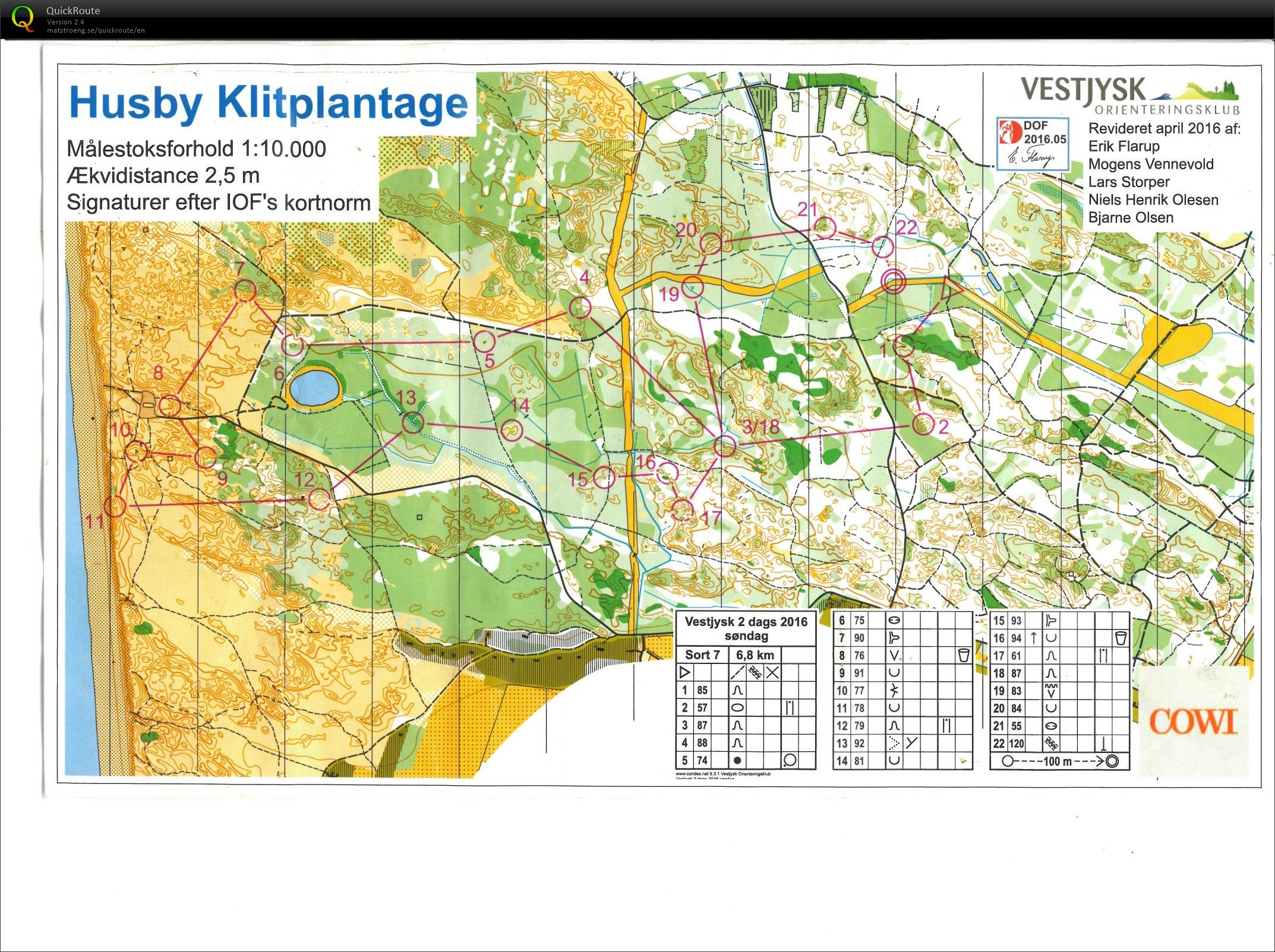Image resolution: width=1275 pixels, height=952 pixels.
Task: Click the name Niels Henrik Olesen
Action: pos(1153,200)
